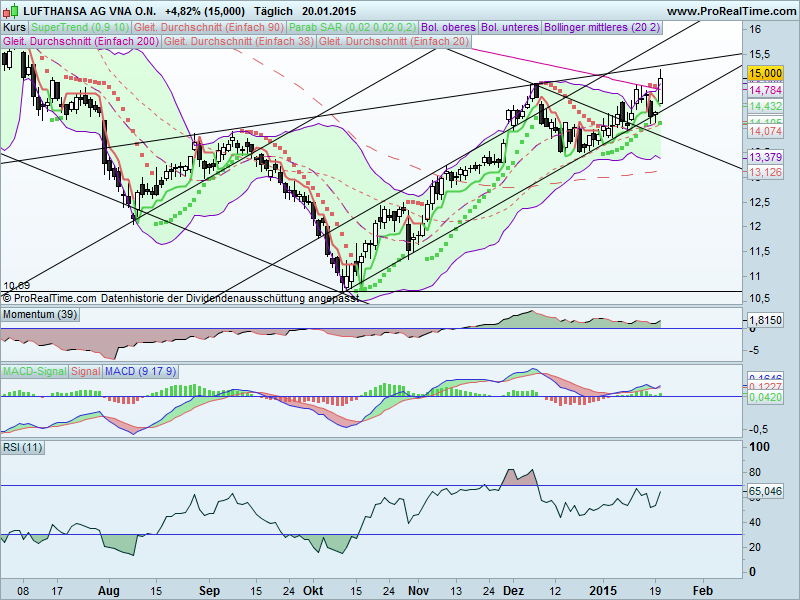Click the 65,046 RSI value tag

(x=765, y=491)
